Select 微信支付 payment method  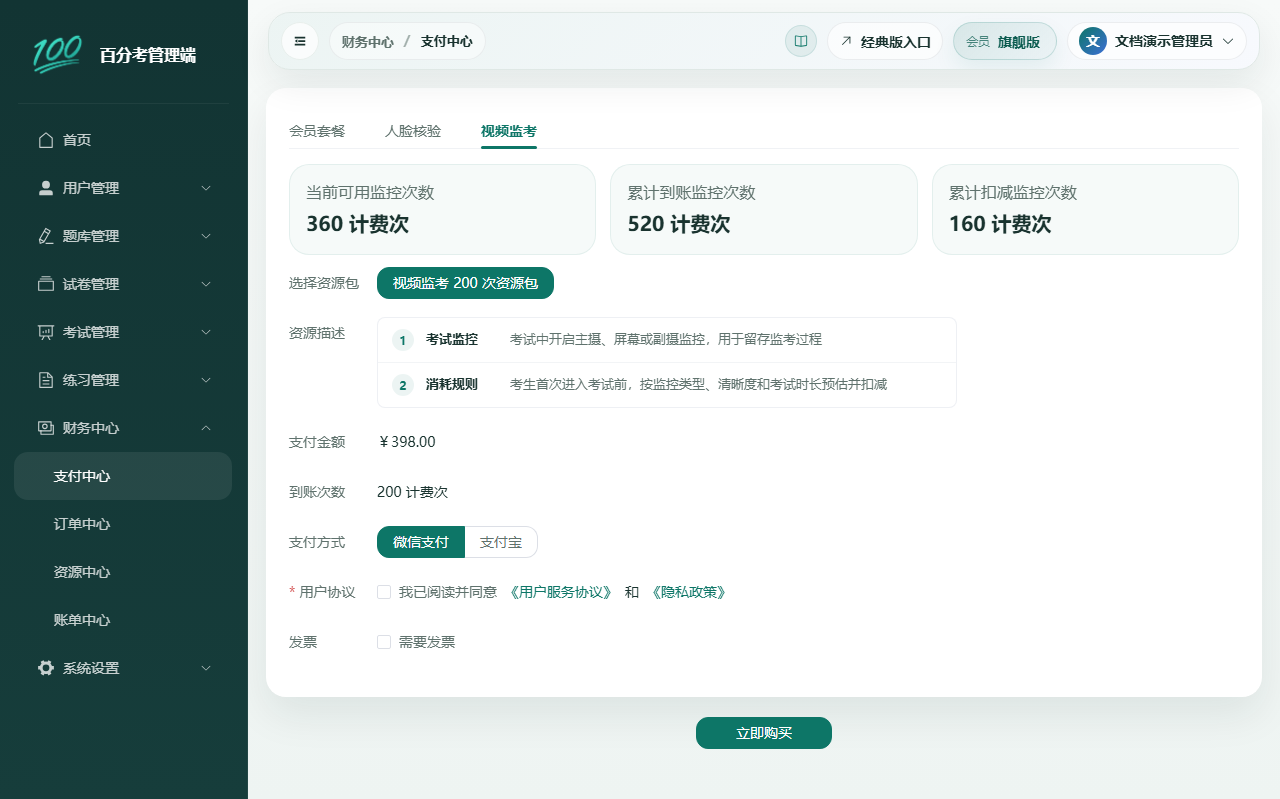[x=421, y=542]
